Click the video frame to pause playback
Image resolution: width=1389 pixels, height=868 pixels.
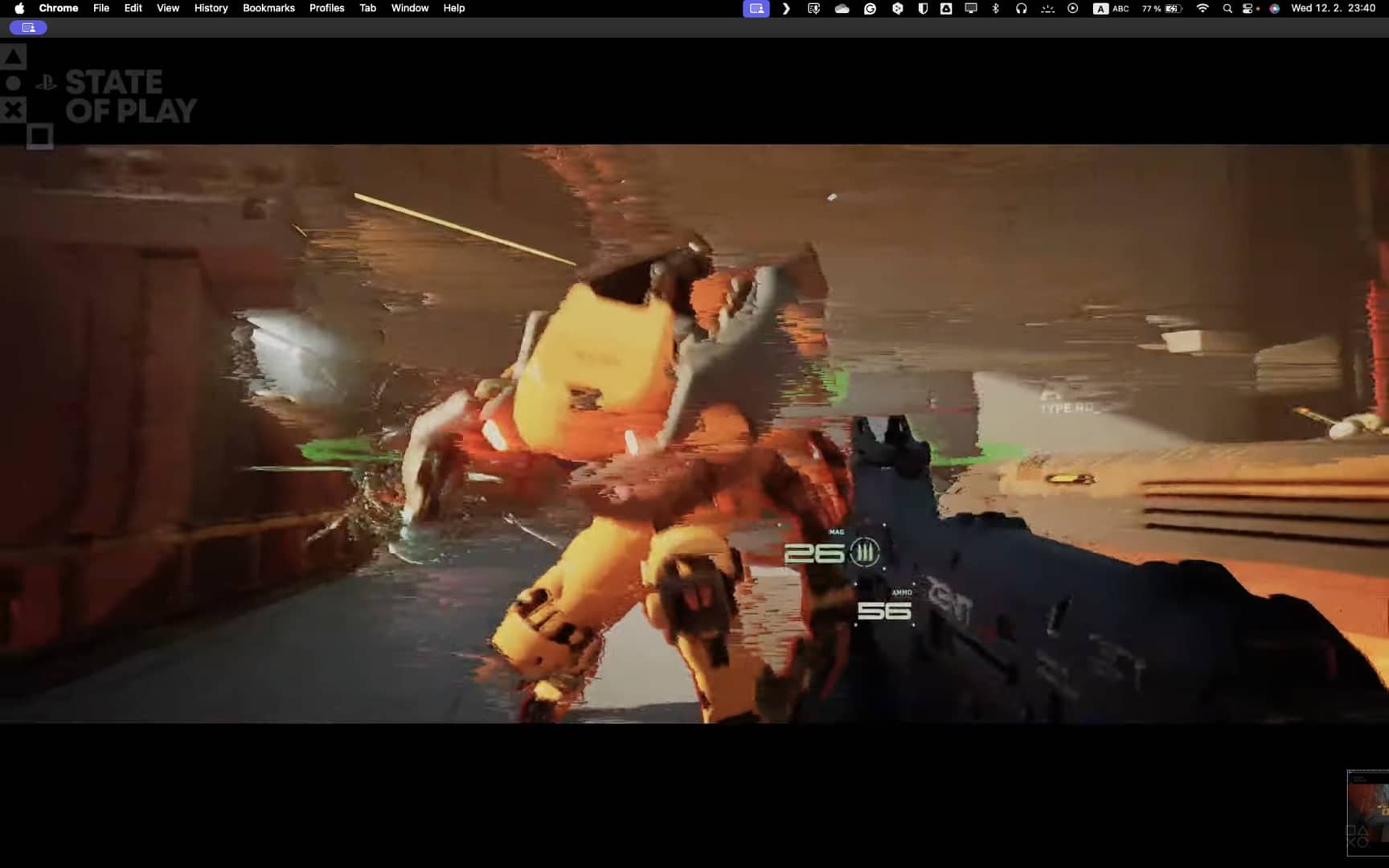click(x=694, y=433)
